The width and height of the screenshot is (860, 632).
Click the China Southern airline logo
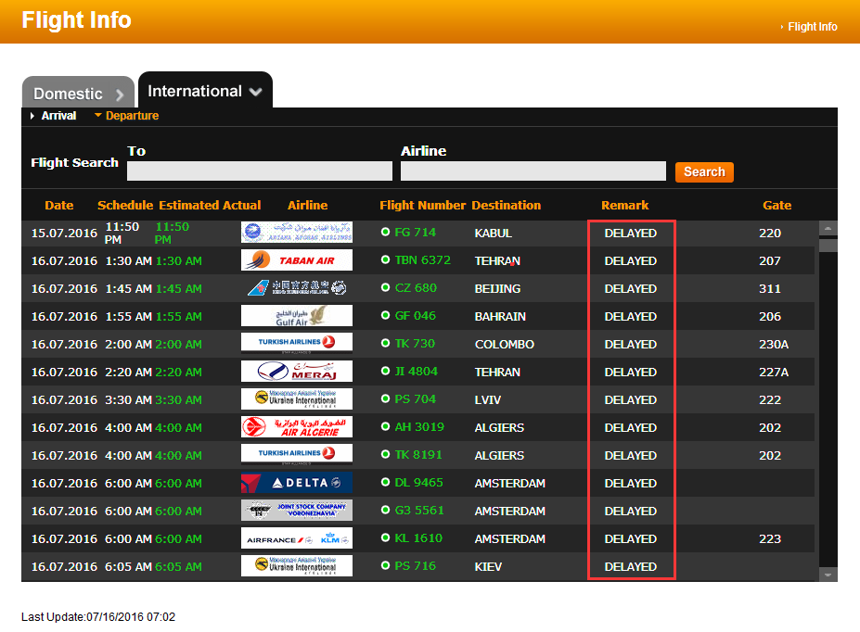coord(297,289)
